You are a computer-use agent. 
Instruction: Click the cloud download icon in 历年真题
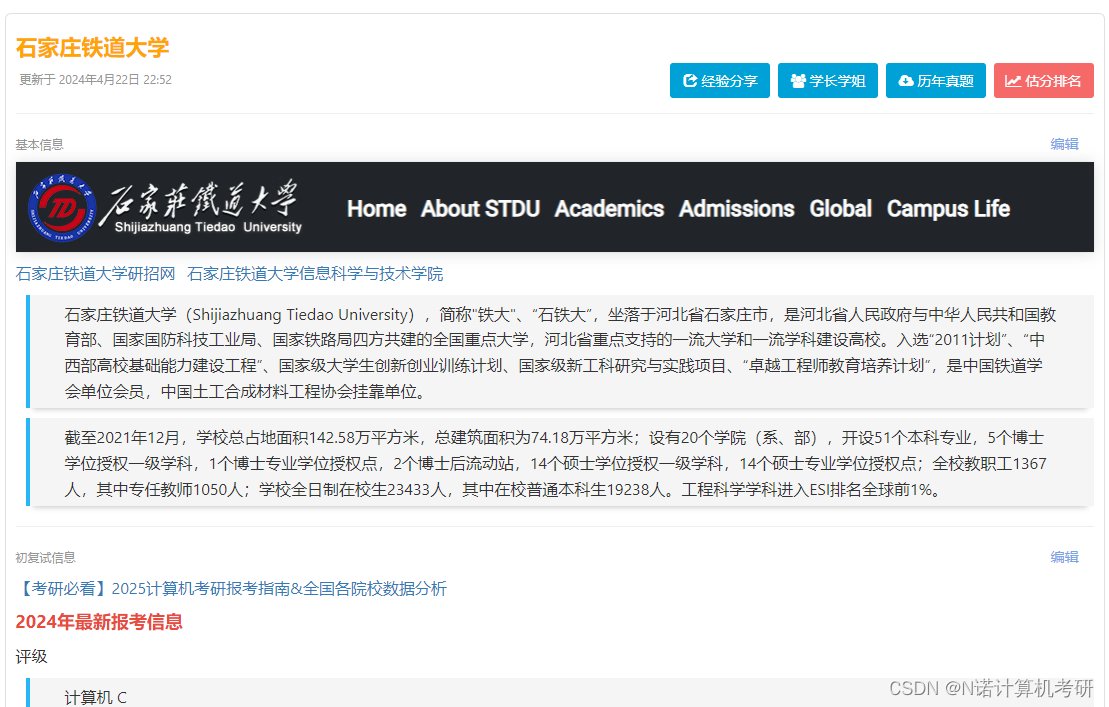[x=905, y=81]
